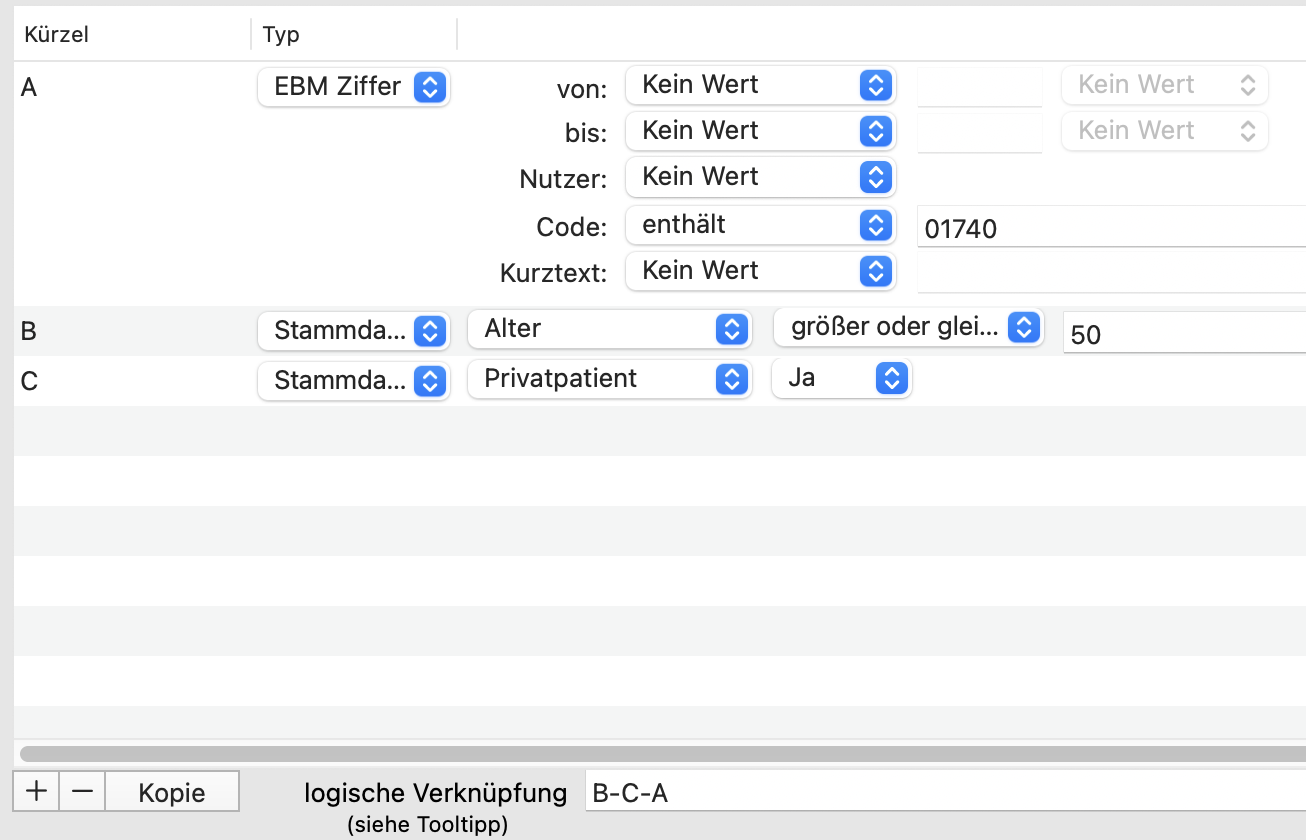Image resolution: width=1306 pixels, height=840 pixels.
Task: Open the 'bis' Kein Wert dropdown
Action: click(760, 131)
